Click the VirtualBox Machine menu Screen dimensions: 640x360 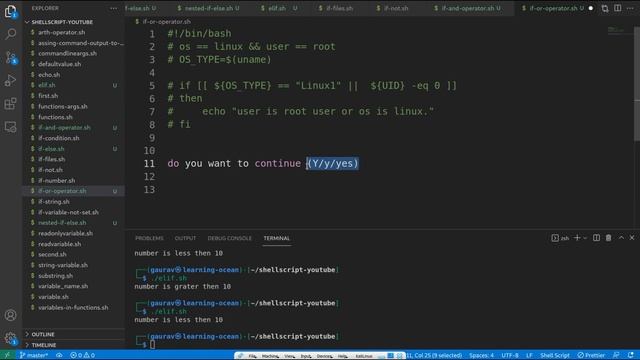(x=270, y=356)
